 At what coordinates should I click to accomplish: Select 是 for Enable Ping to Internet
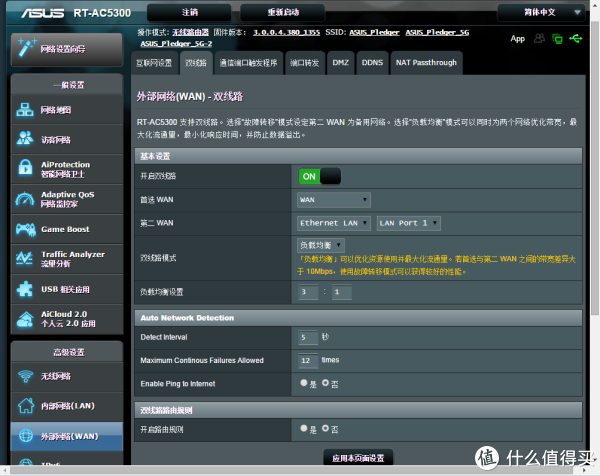(304, 383)
